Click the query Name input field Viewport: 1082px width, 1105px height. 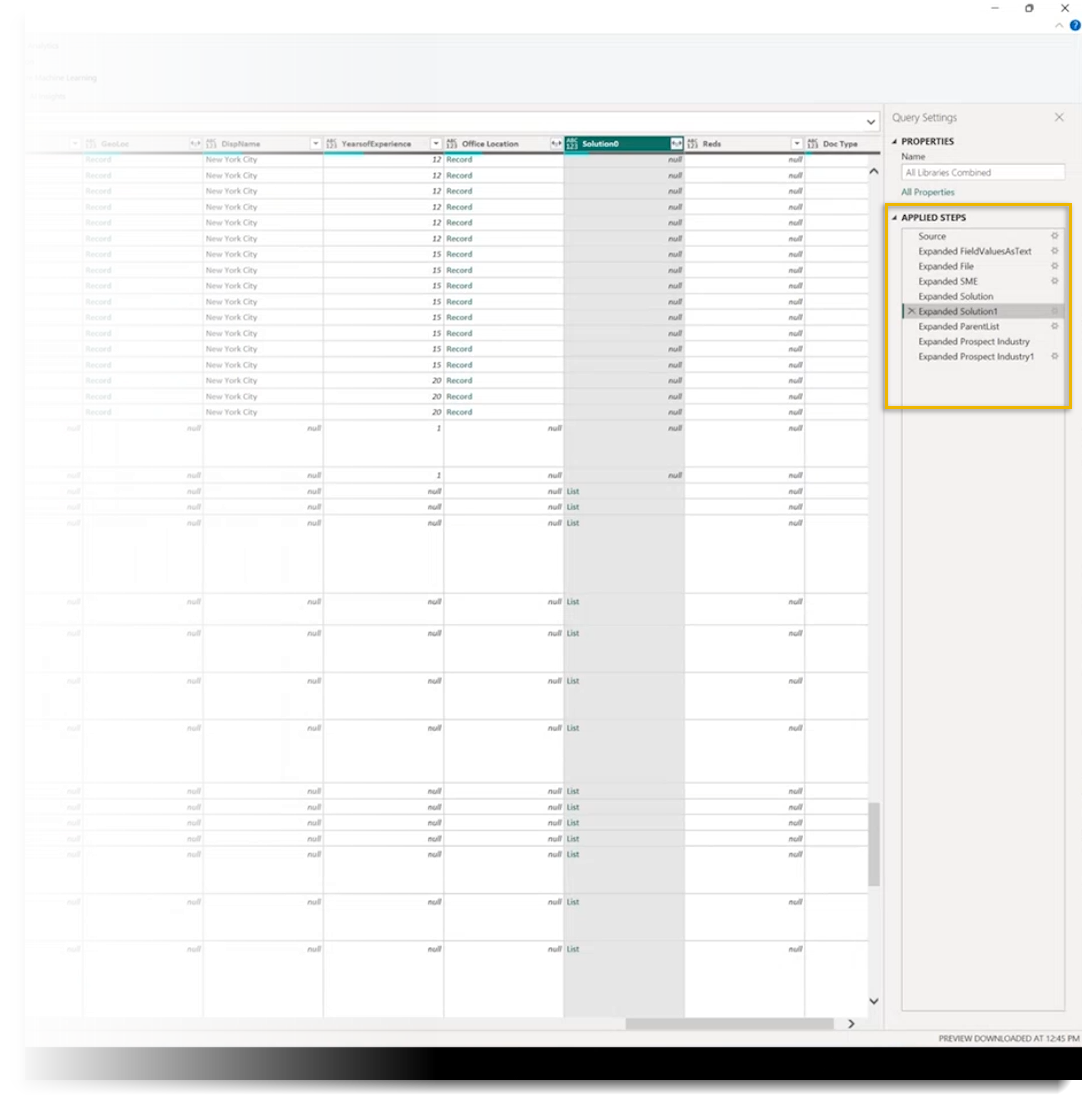pos(982,173)
